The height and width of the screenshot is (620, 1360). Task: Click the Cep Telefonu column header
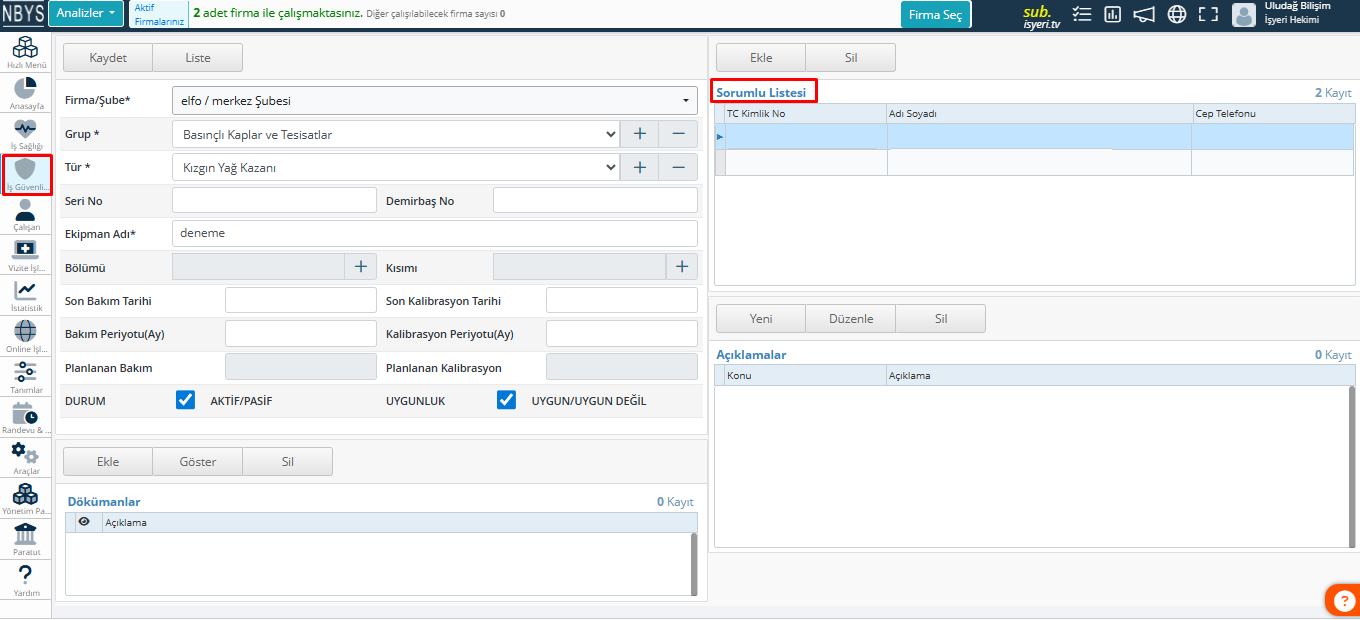(x=1273, y=114)
